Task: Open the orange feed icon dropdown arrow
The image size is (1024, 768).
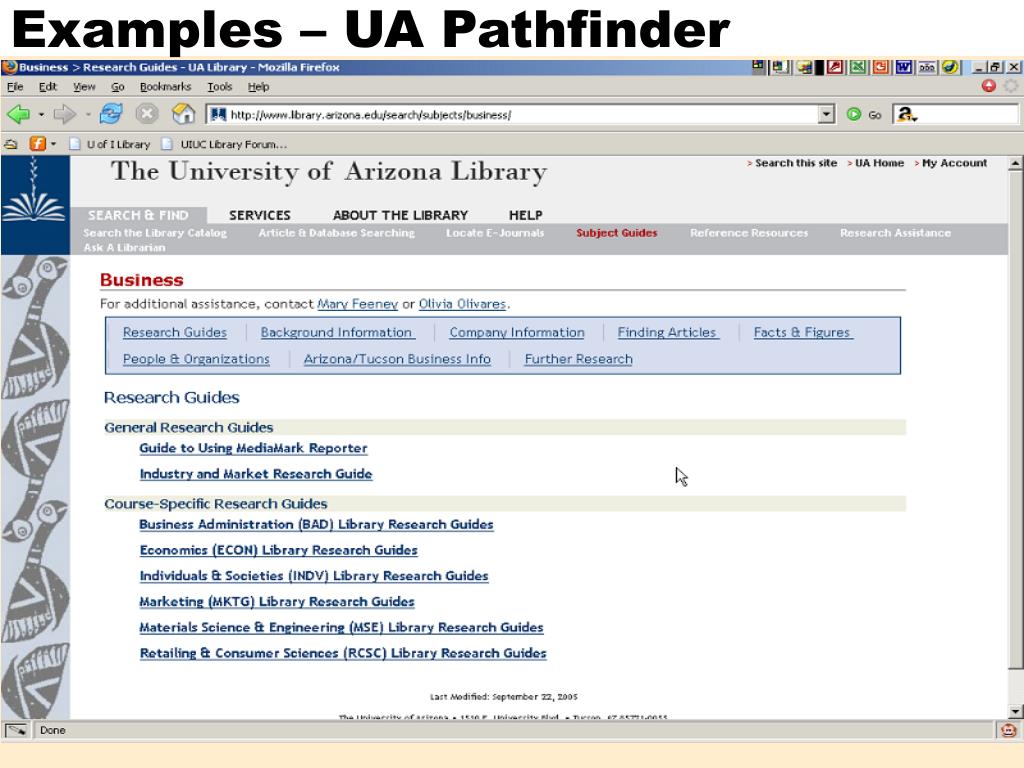Action: pyautogui.click(x=54, y=144)
